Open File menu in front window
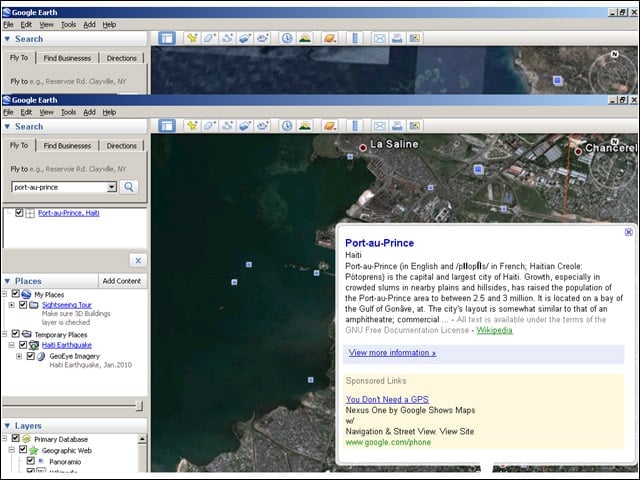This screenshot has height=480, width=640. [x=8, y=112]
